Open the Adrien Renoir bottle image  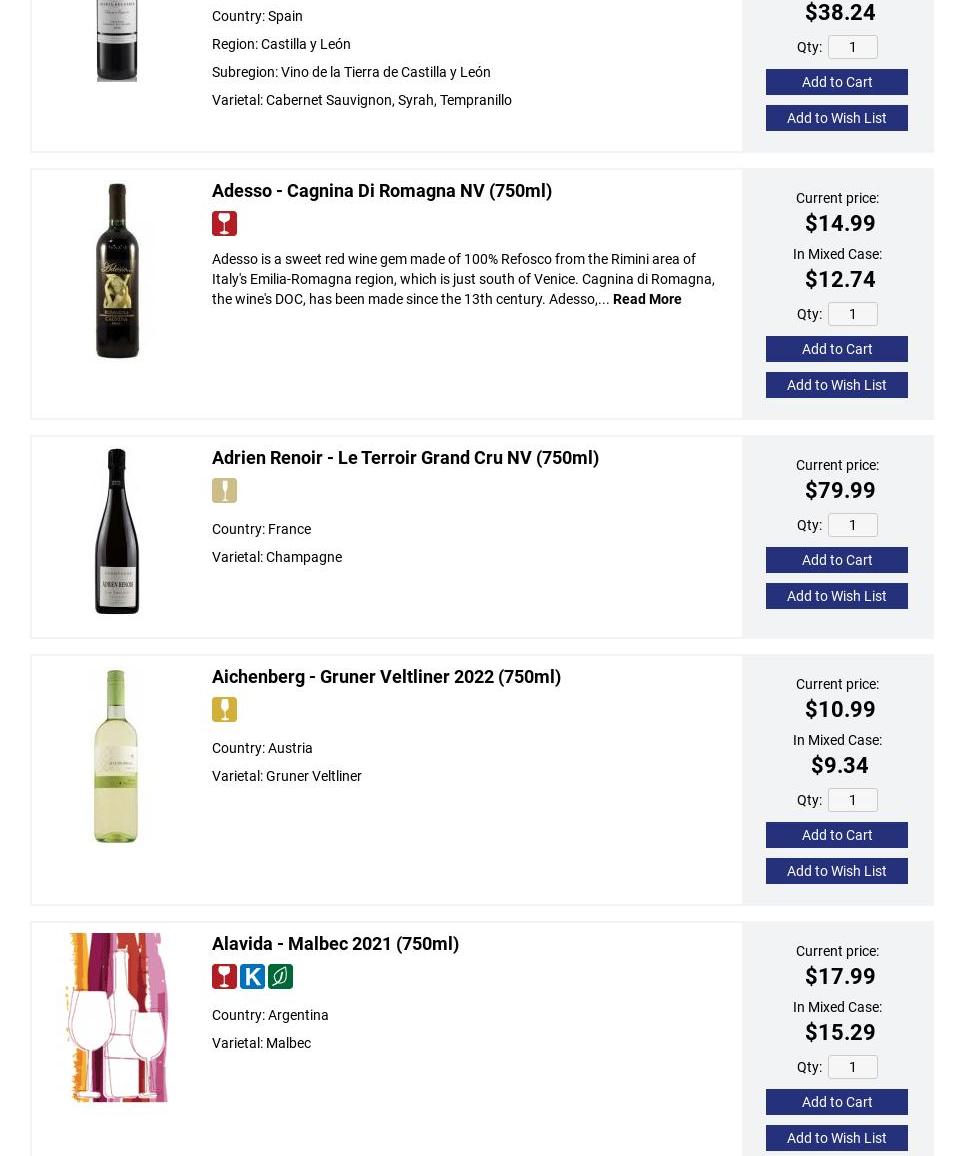click(117, 531)
